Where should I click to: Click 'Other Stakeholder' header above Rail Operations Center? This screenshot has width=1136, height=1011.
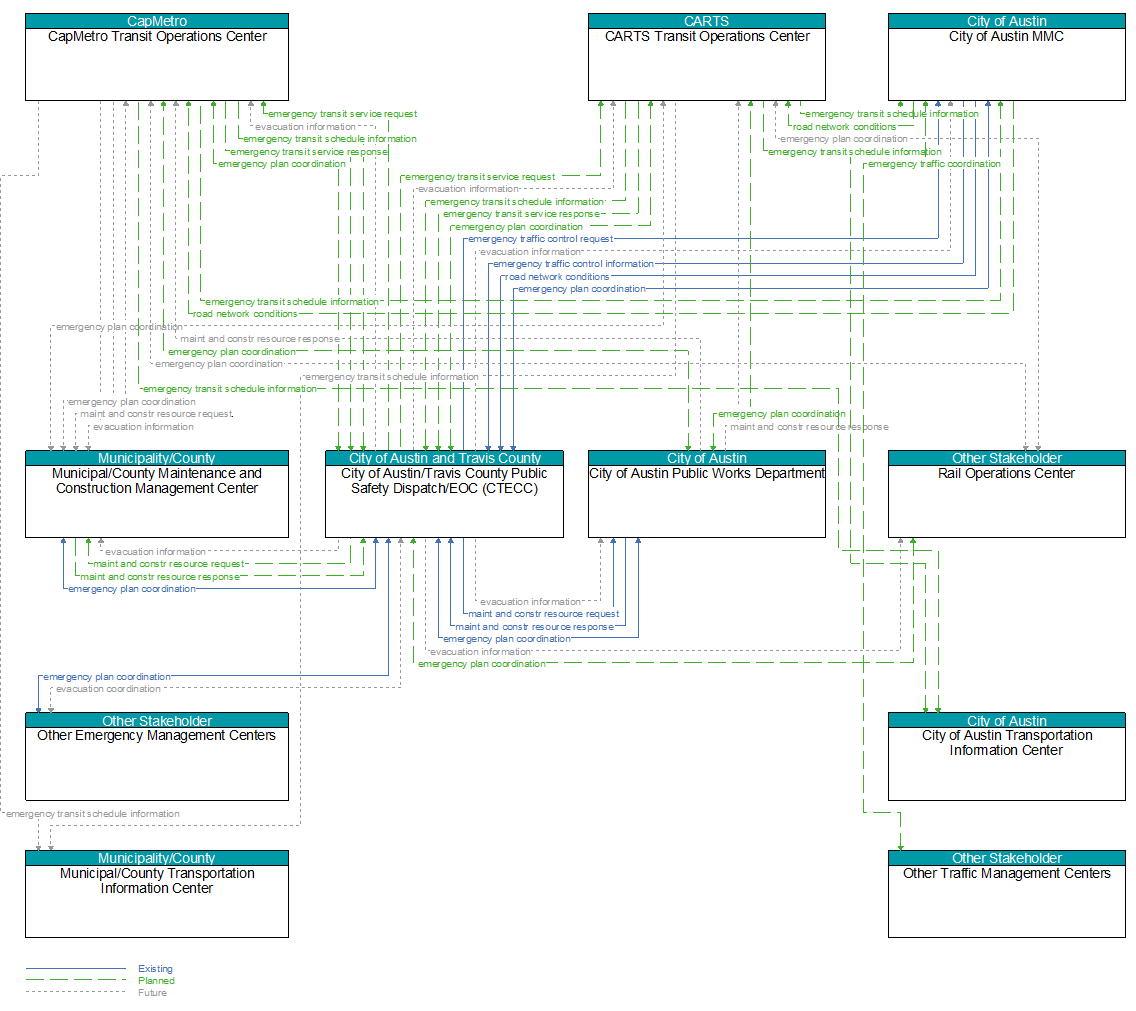point(1006,458)
